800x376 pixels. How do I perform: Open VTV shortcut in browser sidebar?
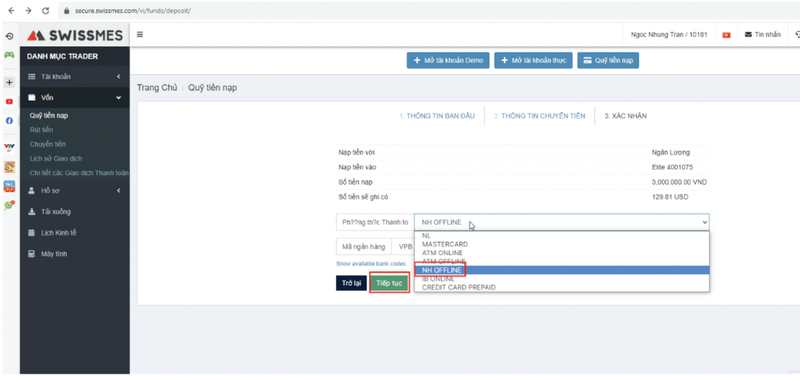click(x=9, y=147)
